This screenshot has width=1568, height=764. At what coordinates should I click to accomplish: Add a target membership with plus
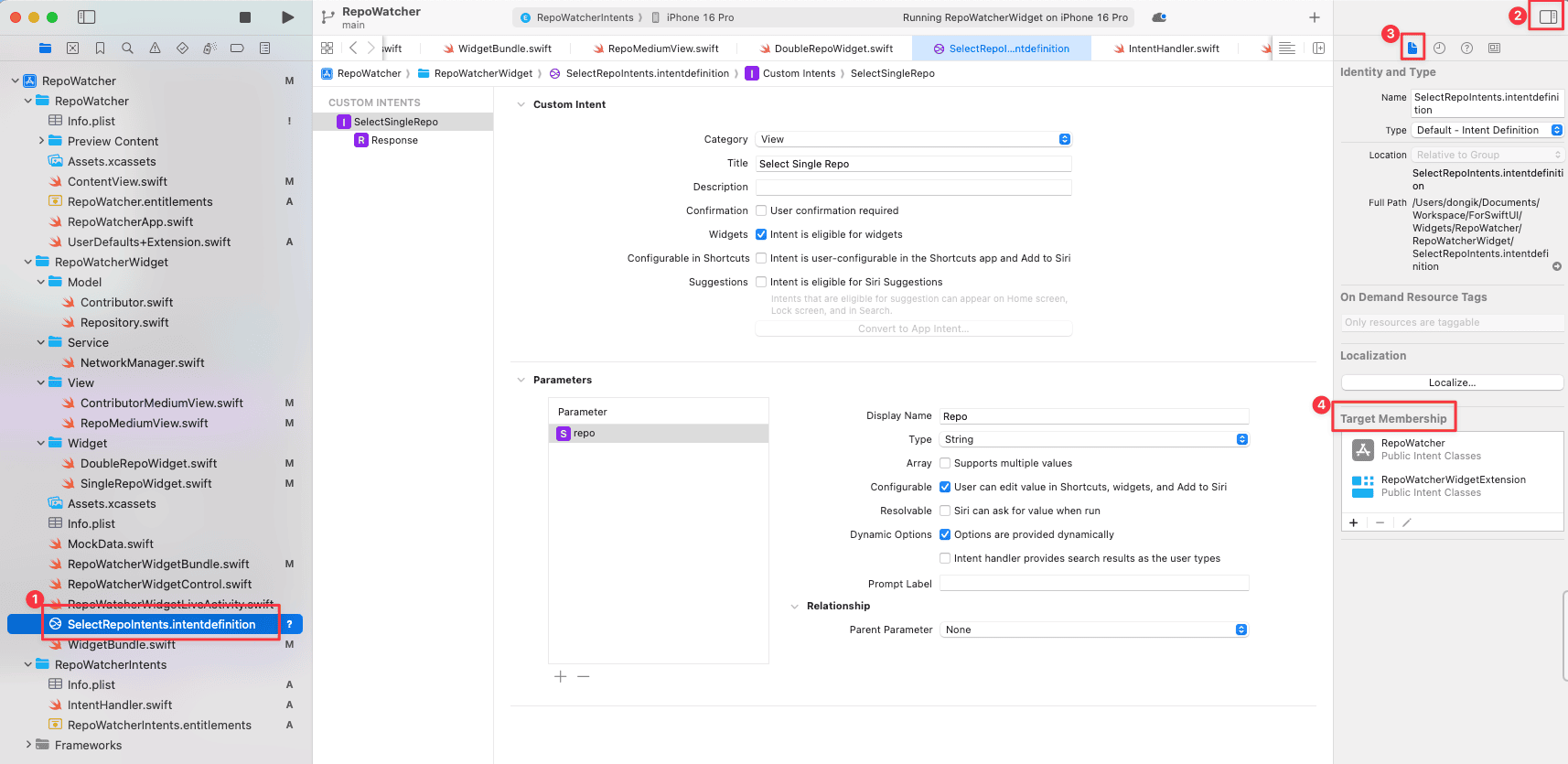click(x=1353, y=522)
